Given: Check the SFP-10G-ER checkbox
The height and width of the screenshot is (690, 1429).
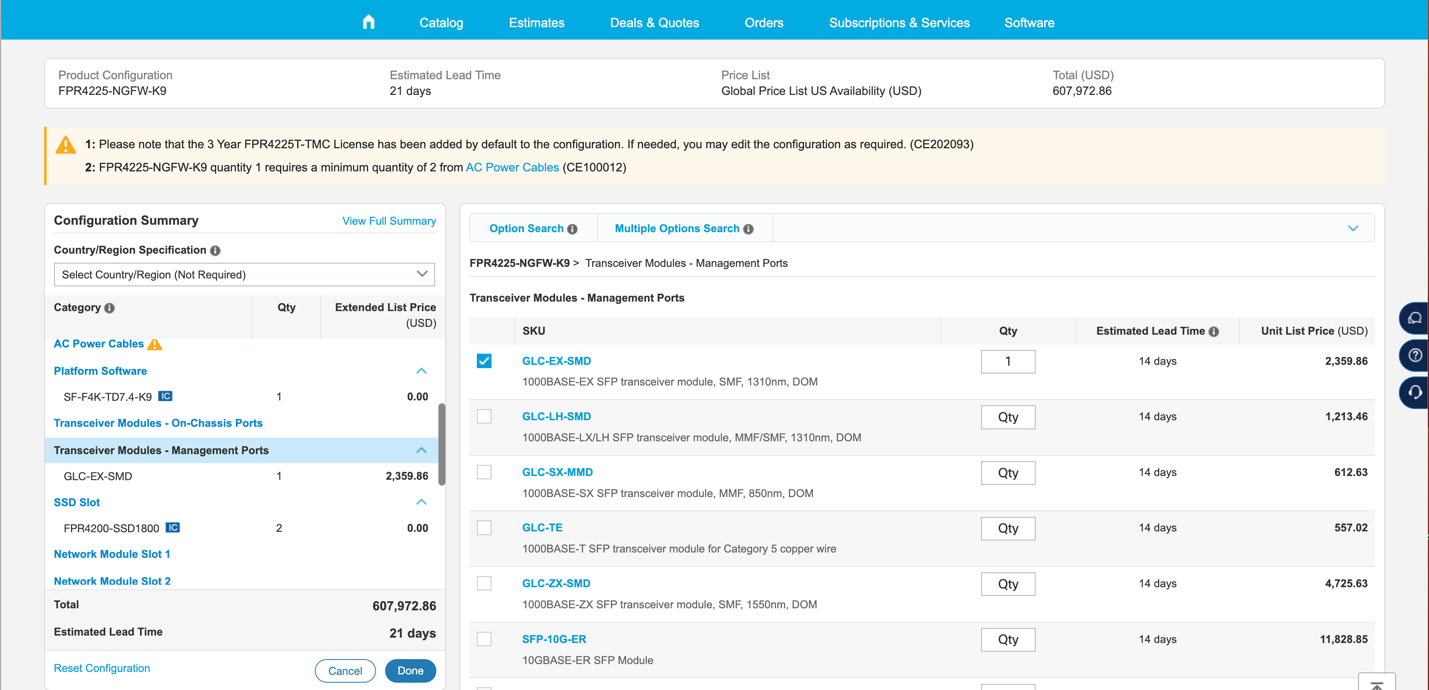Looking at the screenshot, I should pyautogui.click(x=484, y=639).
